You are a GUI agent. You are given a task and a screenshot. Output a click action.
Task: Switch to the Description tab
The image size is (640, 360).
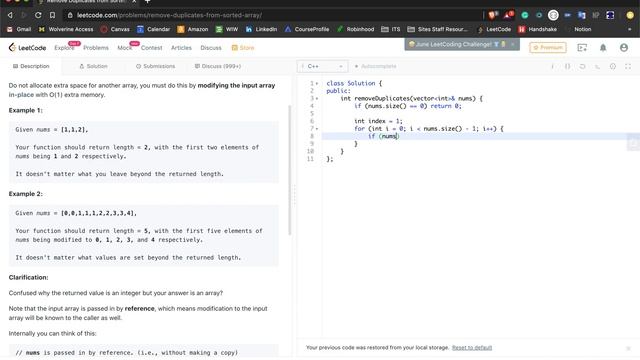pos(31,66)
